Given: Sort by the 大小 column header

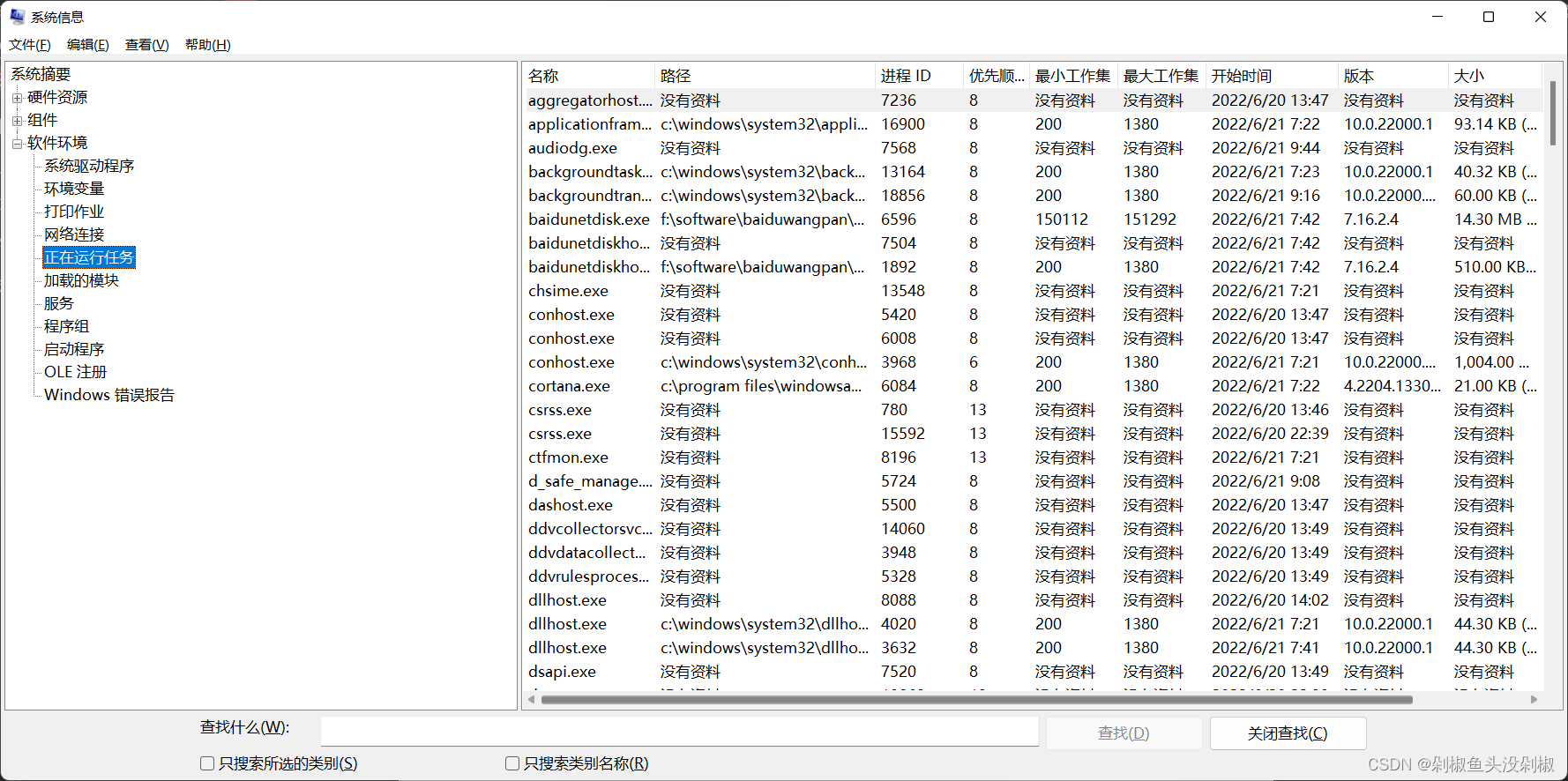Looking at the screenshot, I should click(x=1496, y=76).
